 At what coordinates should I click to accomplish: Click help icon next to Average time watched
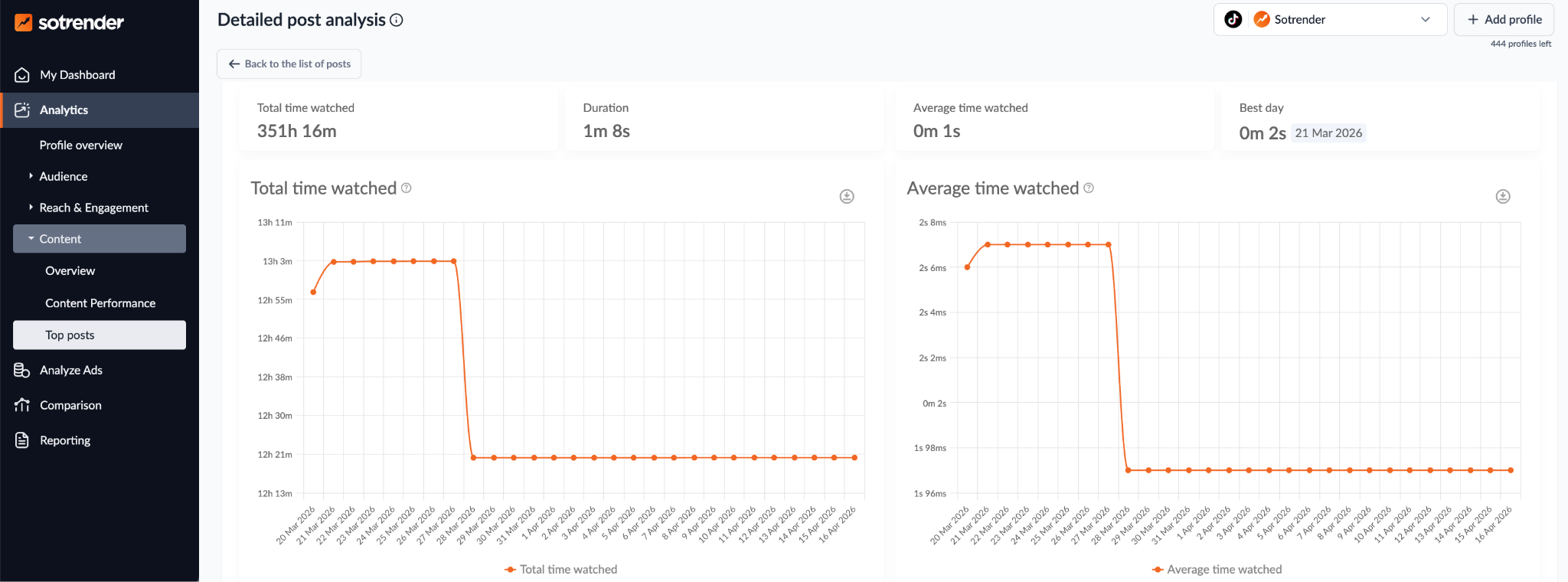pyautogui.click(x=1089, y=188)
